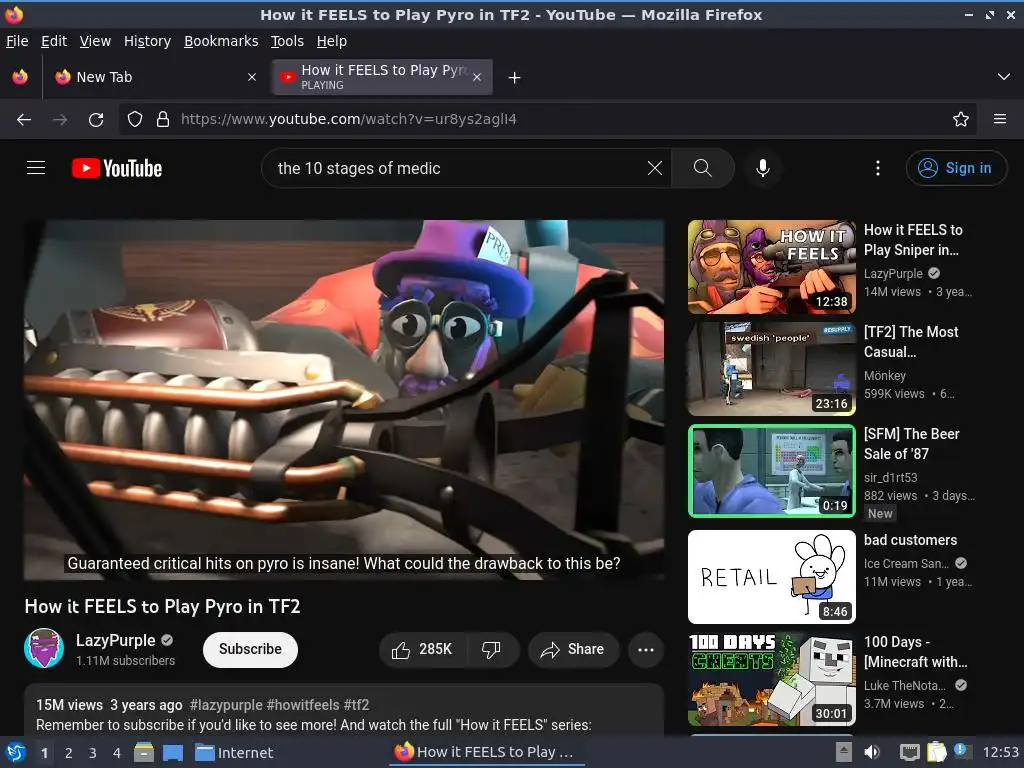Open The Most Casual TF2 video thumbnail
Image resolution: width=1024 pixels, height=768 pixels.
coord(771,369)
